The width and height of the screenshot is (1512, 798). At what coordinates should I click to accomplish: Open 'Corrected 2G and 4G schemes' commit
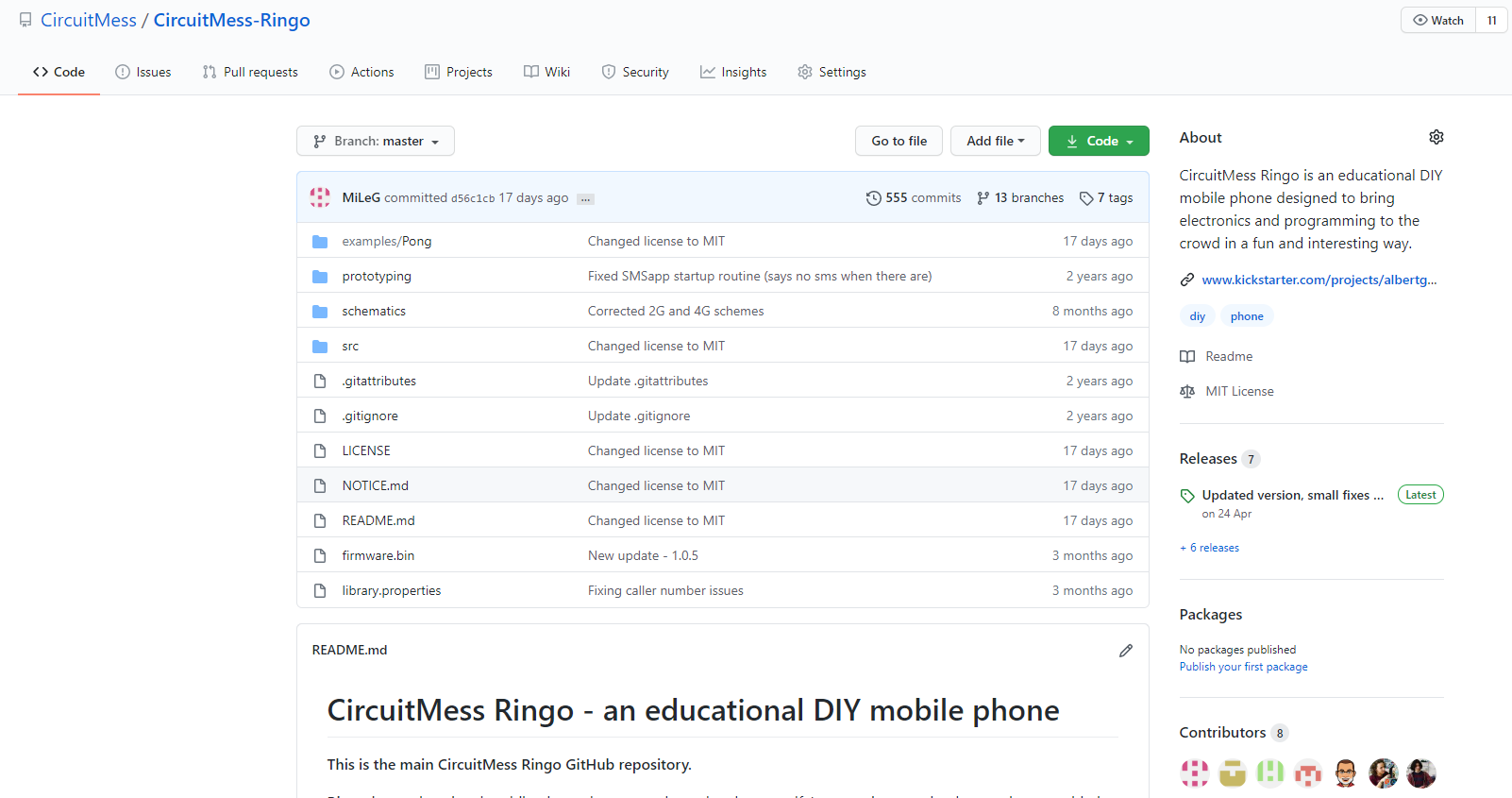coord(676,312)
